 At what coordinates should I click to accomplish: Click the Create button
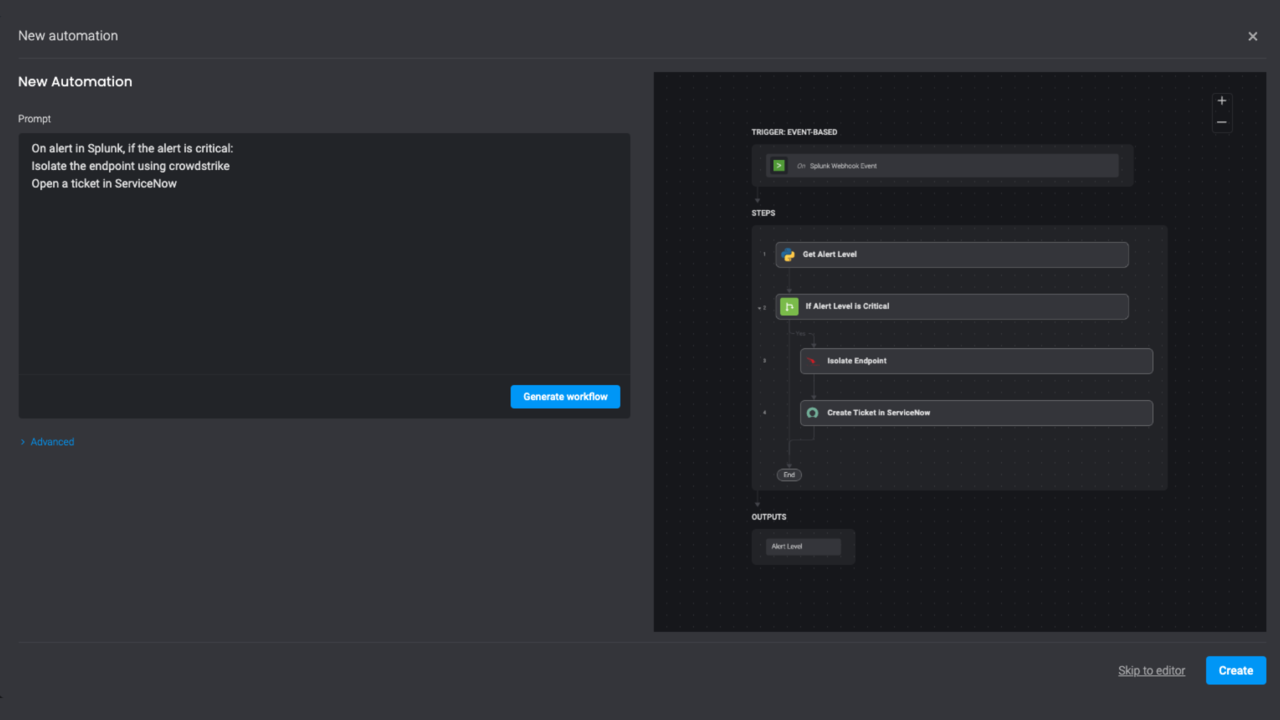1236,670
